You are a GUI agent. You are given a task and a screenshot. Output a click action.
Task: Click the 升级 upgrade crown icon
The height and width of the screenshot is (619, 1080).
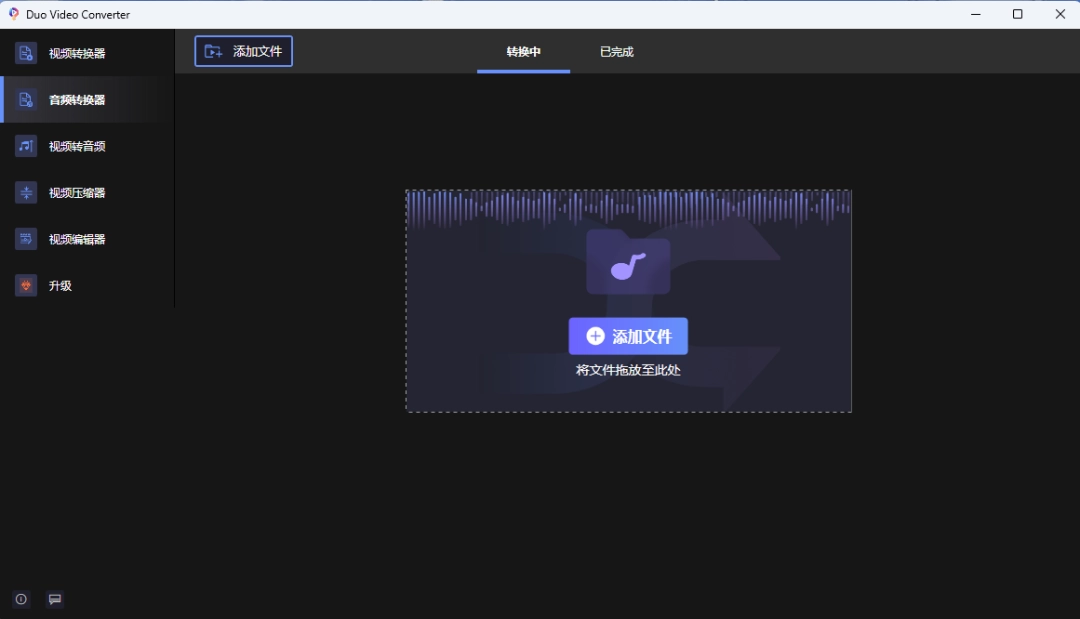pyautogui.click(x=26, y=286)
